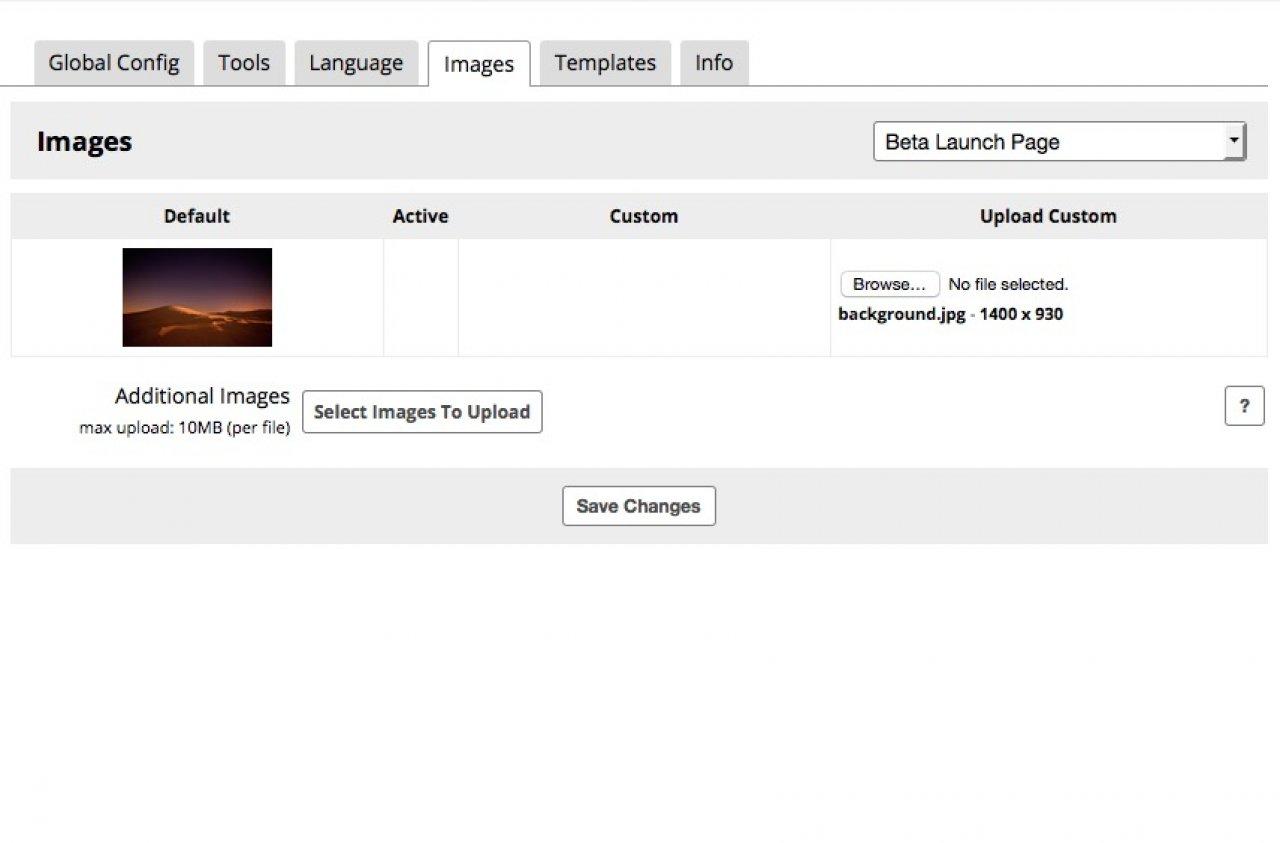Click Select Images To Upload button
The image size is (1280, 843).
click(422, 412)
